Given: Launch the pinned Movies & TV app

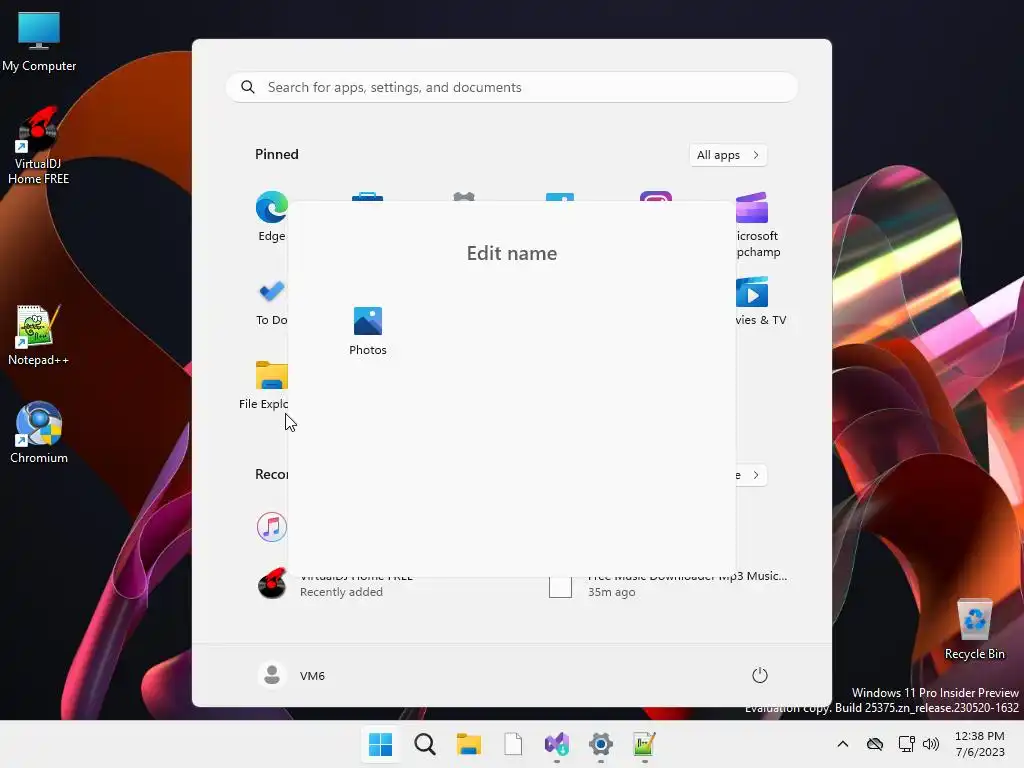Looking at the screenshot, I should pyautogui.click(x=760, y=302).
